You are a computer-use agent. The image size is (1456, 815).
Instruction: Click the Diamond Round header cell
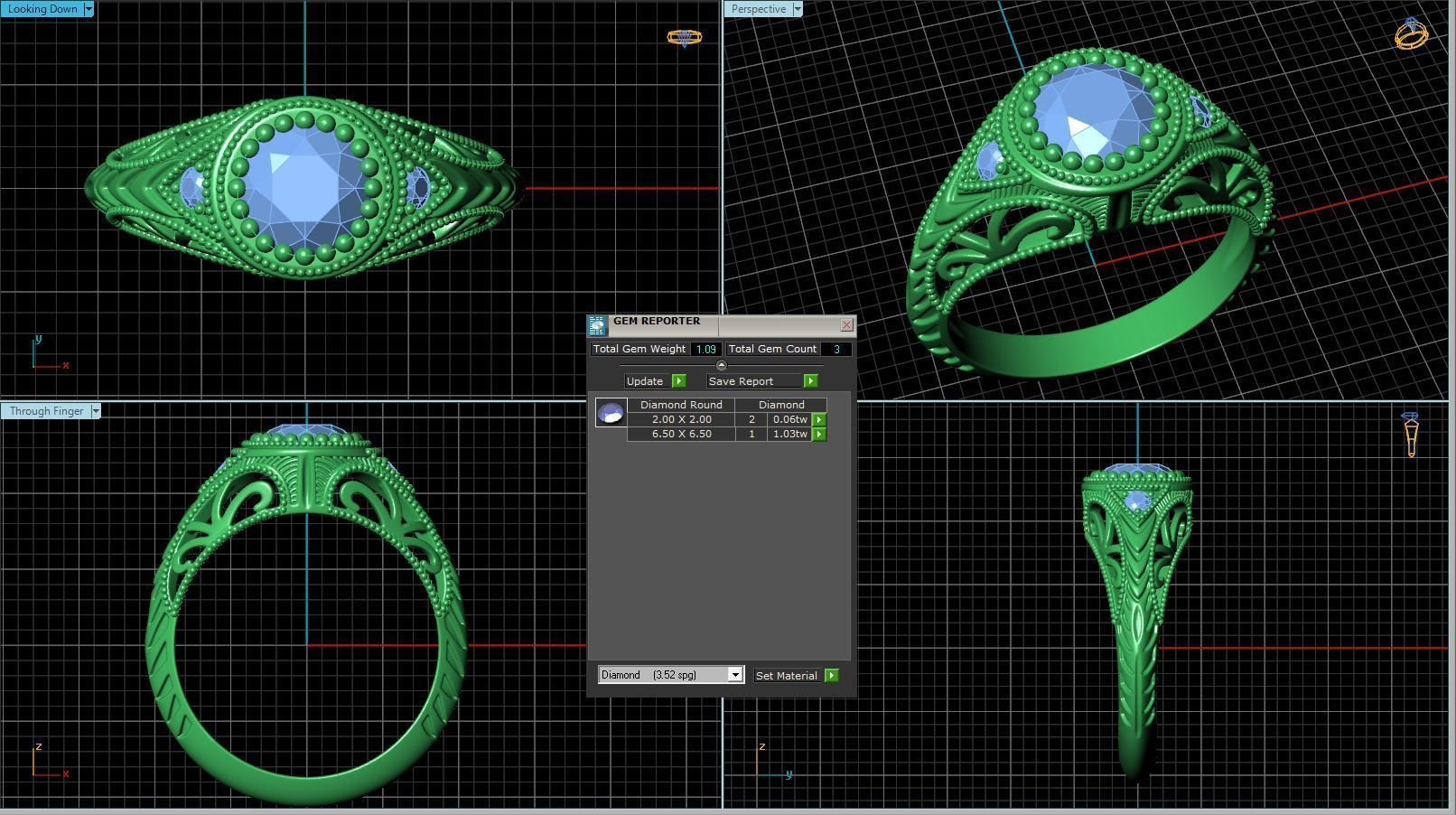[681, 405]
